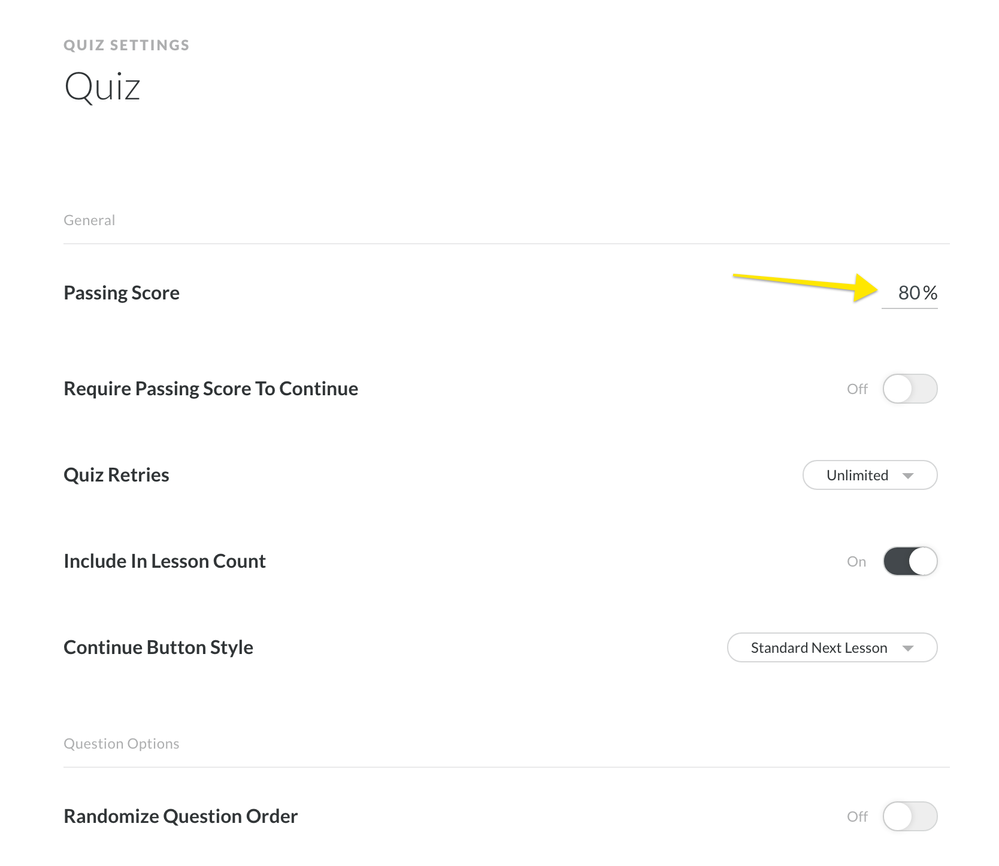This screenshot has height=866, width=999.
Task: Click the Quiz Retries label
Action: click(x=116, y=475)
